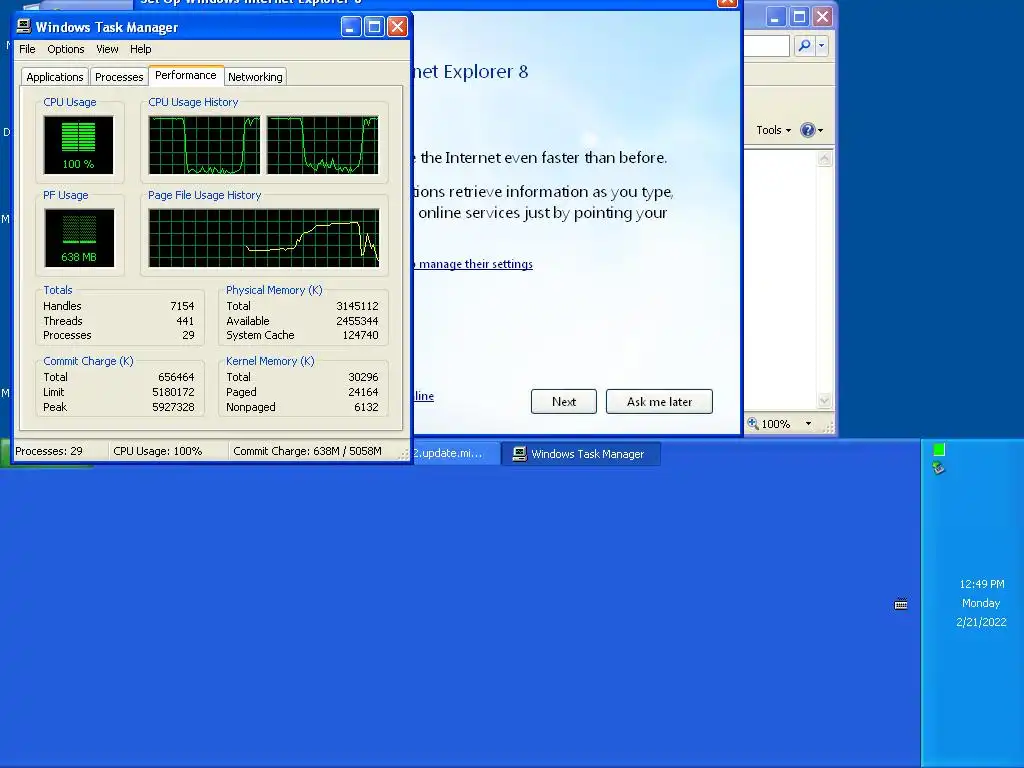Click the CPU Usage 100 % gauge
The height and width of the screenshot is (768, 1024).
[78, 145]
